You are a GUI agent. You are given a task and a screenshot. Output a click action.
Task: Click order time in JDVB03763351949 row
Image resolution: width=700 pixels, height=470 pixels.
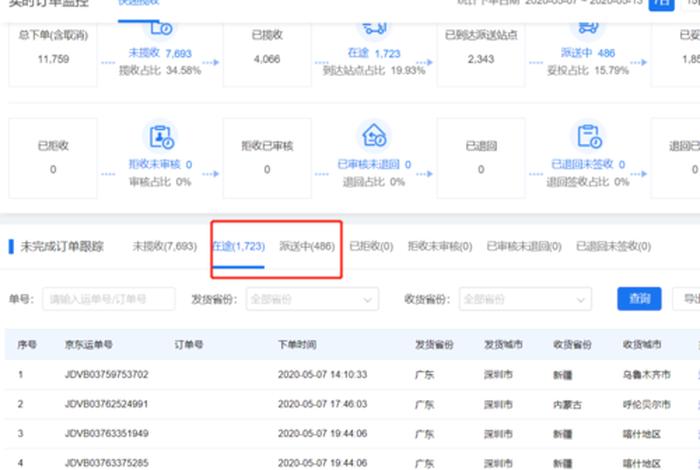(322, 433)
